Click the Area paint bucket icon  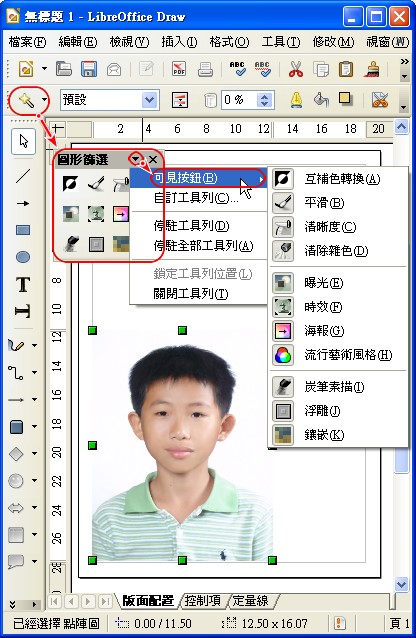tap(321, 100)
